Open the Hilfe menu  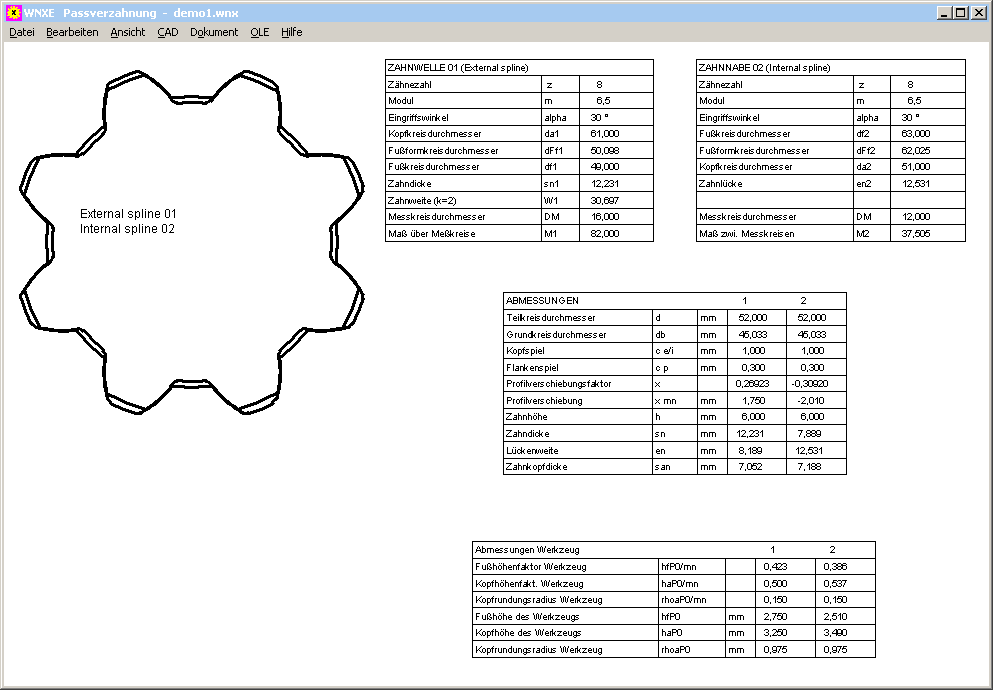tap(292, 32)
